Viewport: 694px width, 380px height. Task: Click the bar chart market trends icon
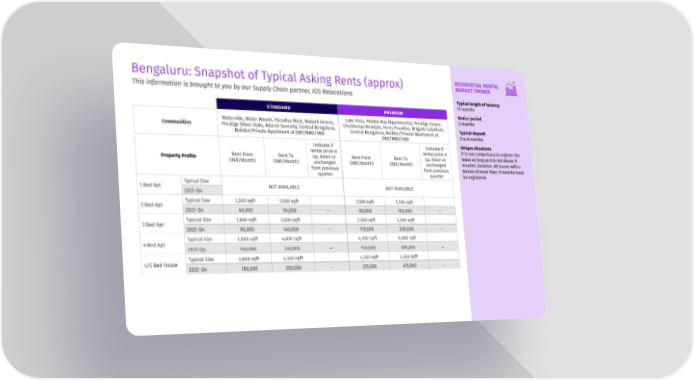511,89
